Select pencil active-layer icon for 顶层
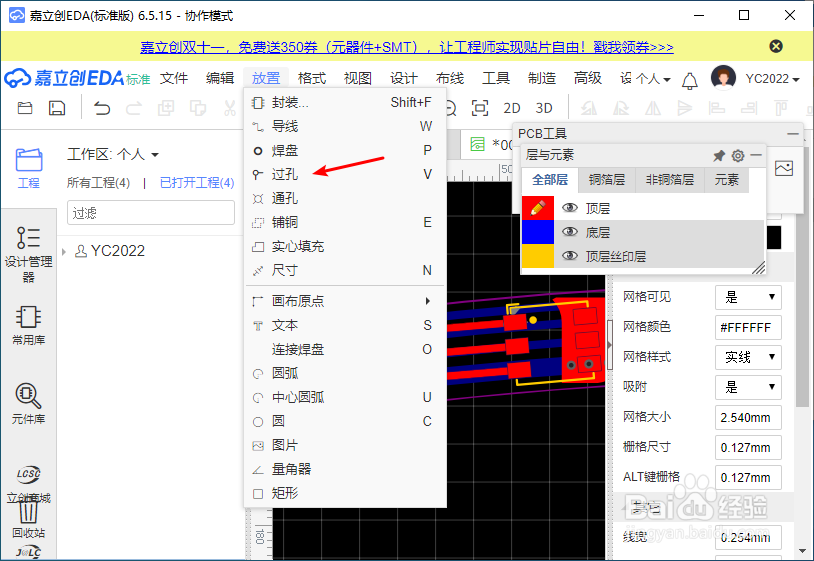 pyautogui.click(x=538, y=208)
